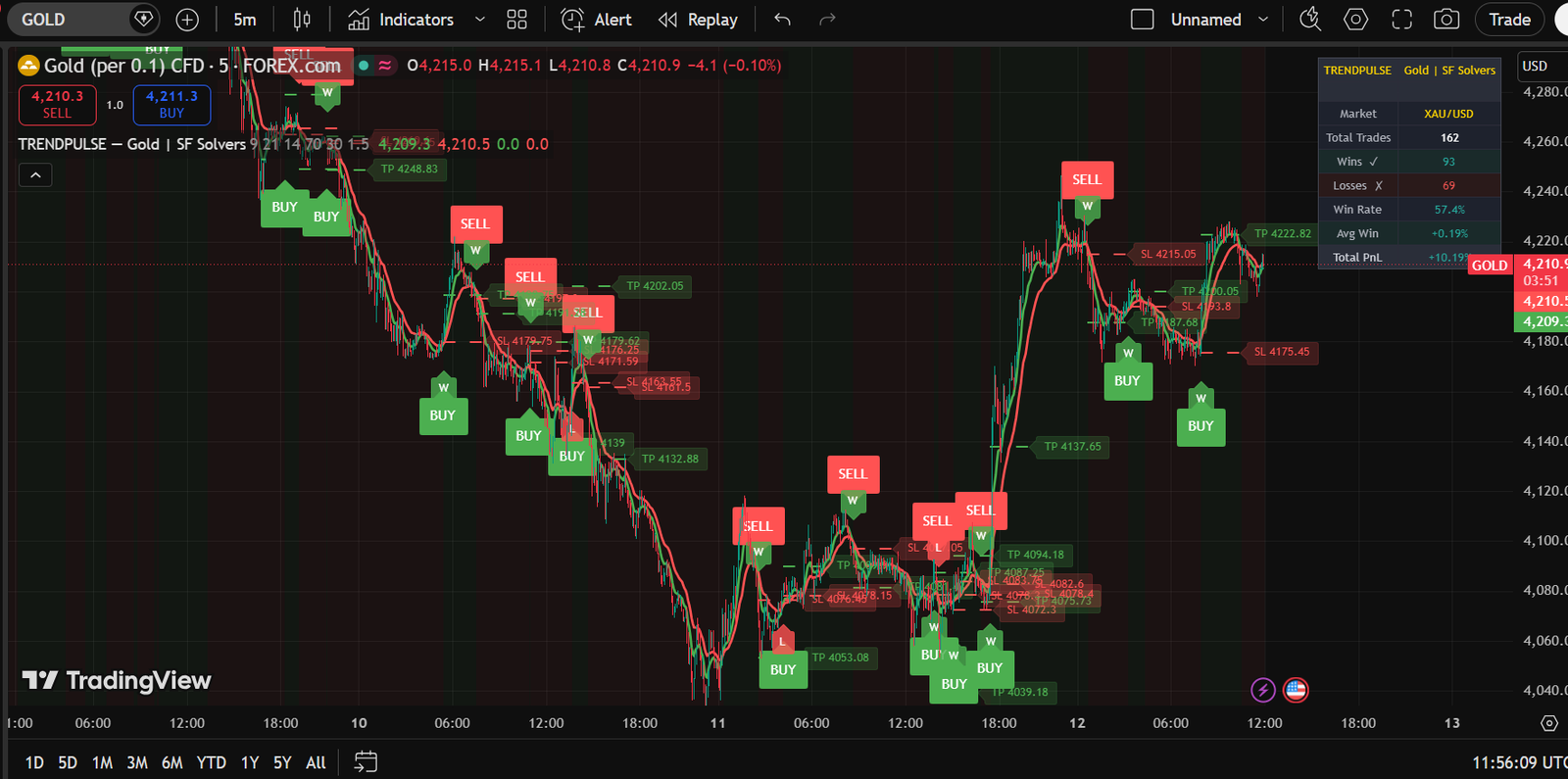Click the 4,210.3 SELL price button
The width and height of the screenshot is (1568, 779).
[x=58, y=105]
